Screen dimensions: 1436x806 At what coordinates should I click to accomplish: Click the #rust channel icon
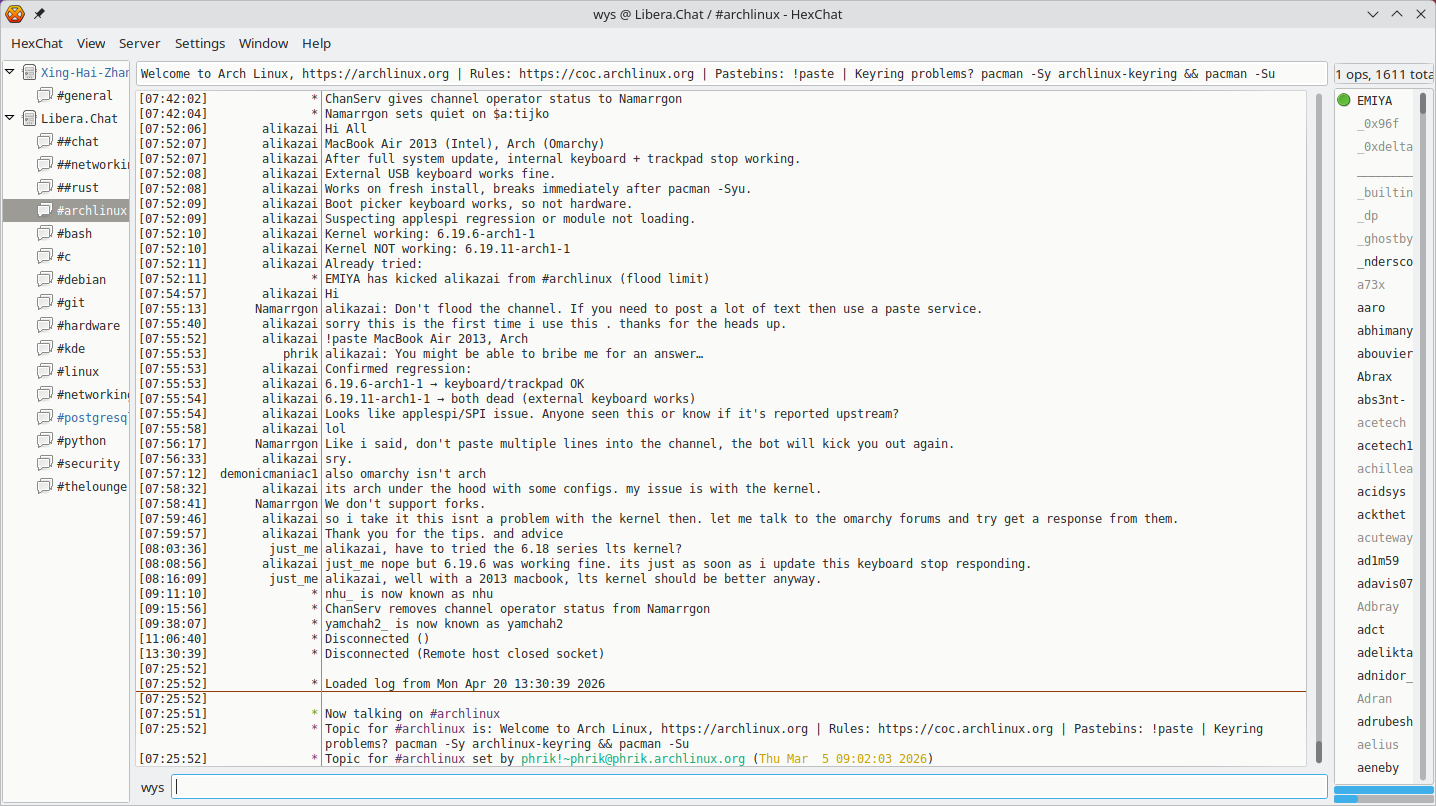[x=45, y=188]
